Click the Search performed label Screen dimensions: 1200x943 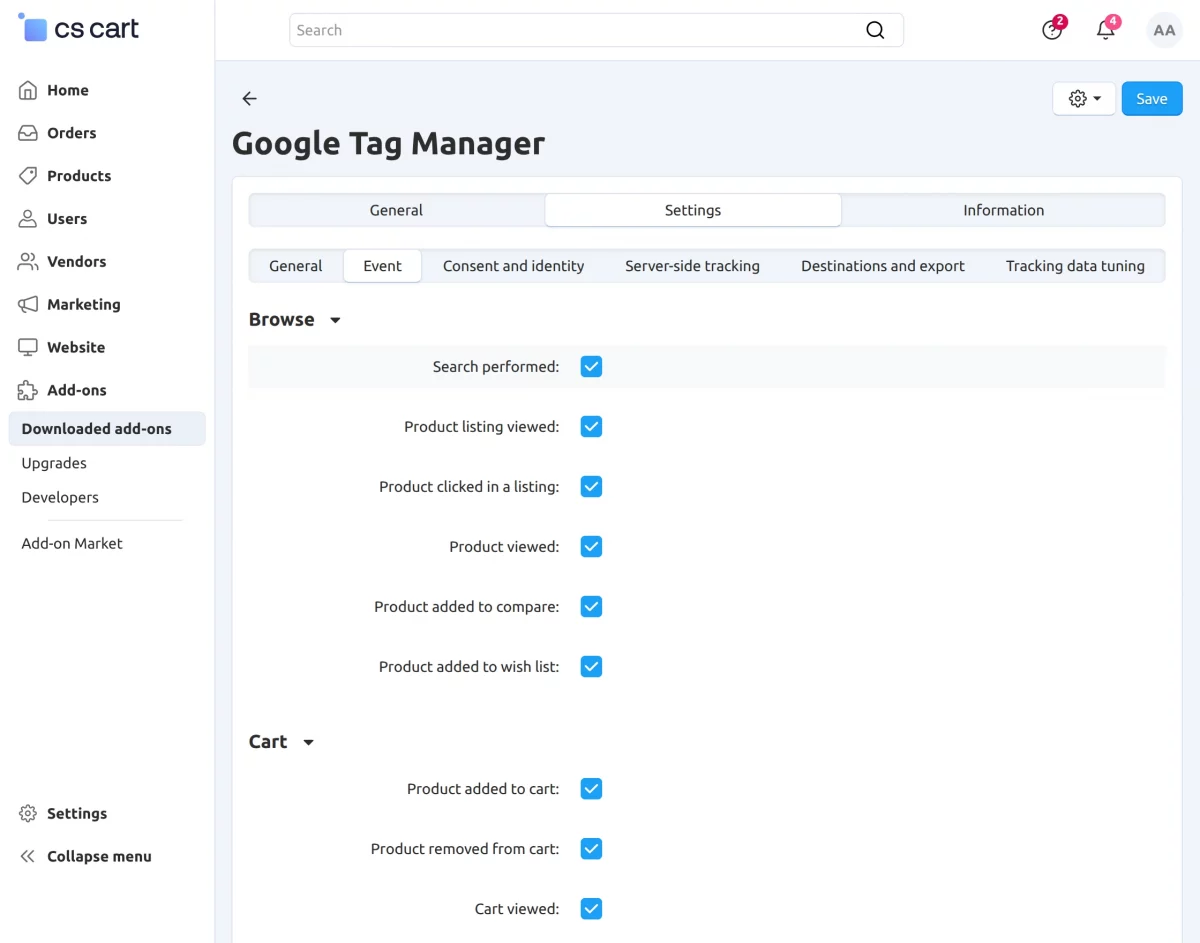pyautogui.click(x=496, y=367)
